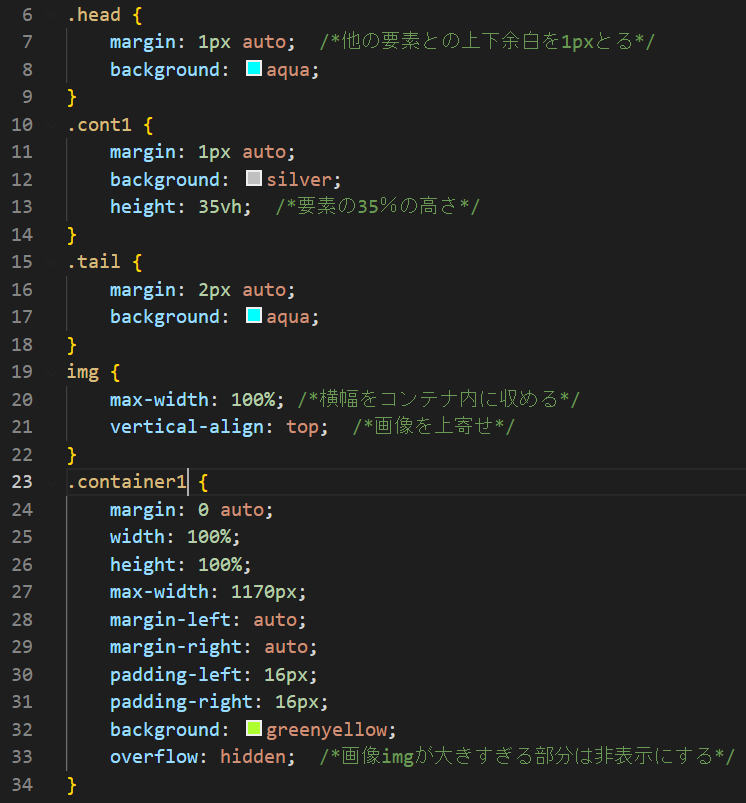Click line number 23 in the gutter
746x803 pixels.
tap(22, 482)
